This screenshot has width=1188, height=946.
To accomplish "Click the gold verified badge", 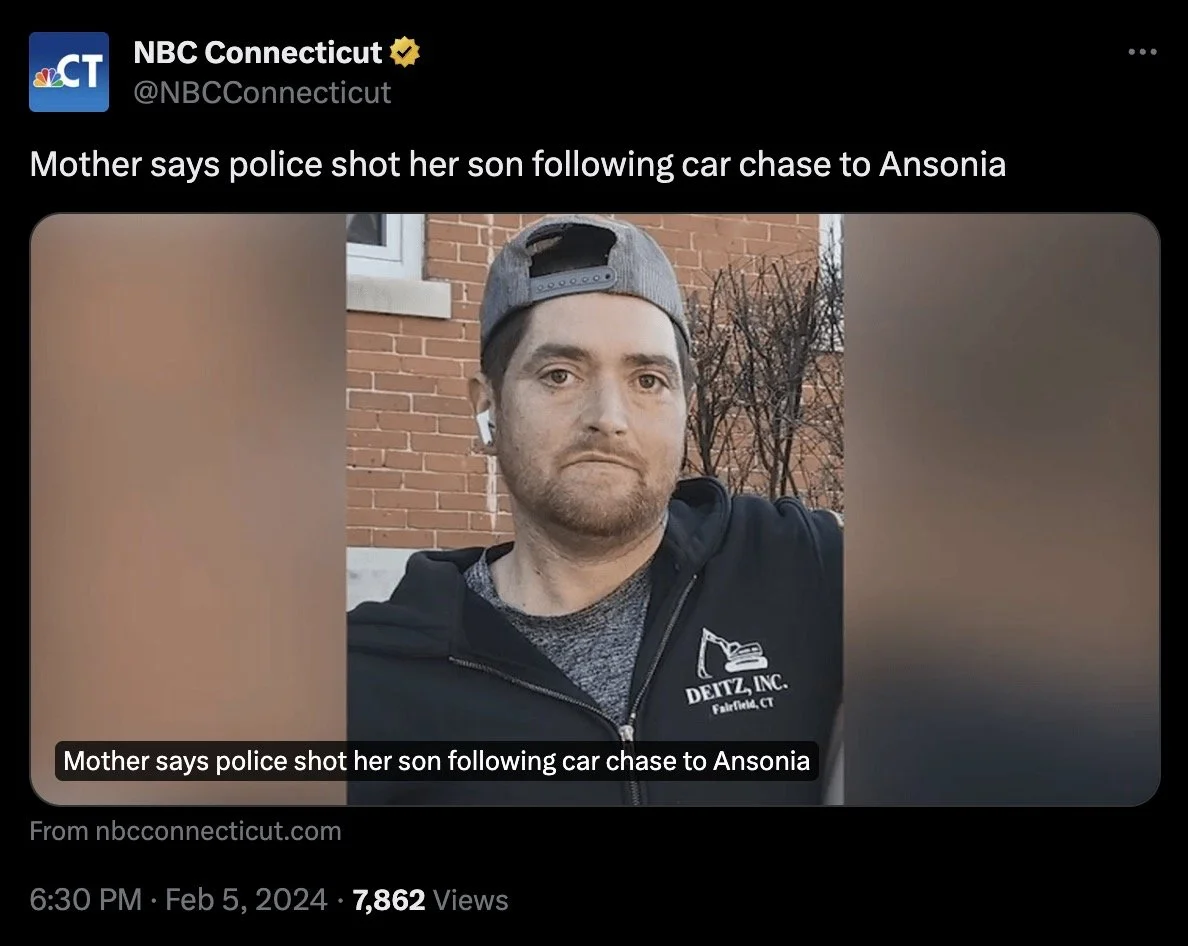I will click(x=405, y=52).
